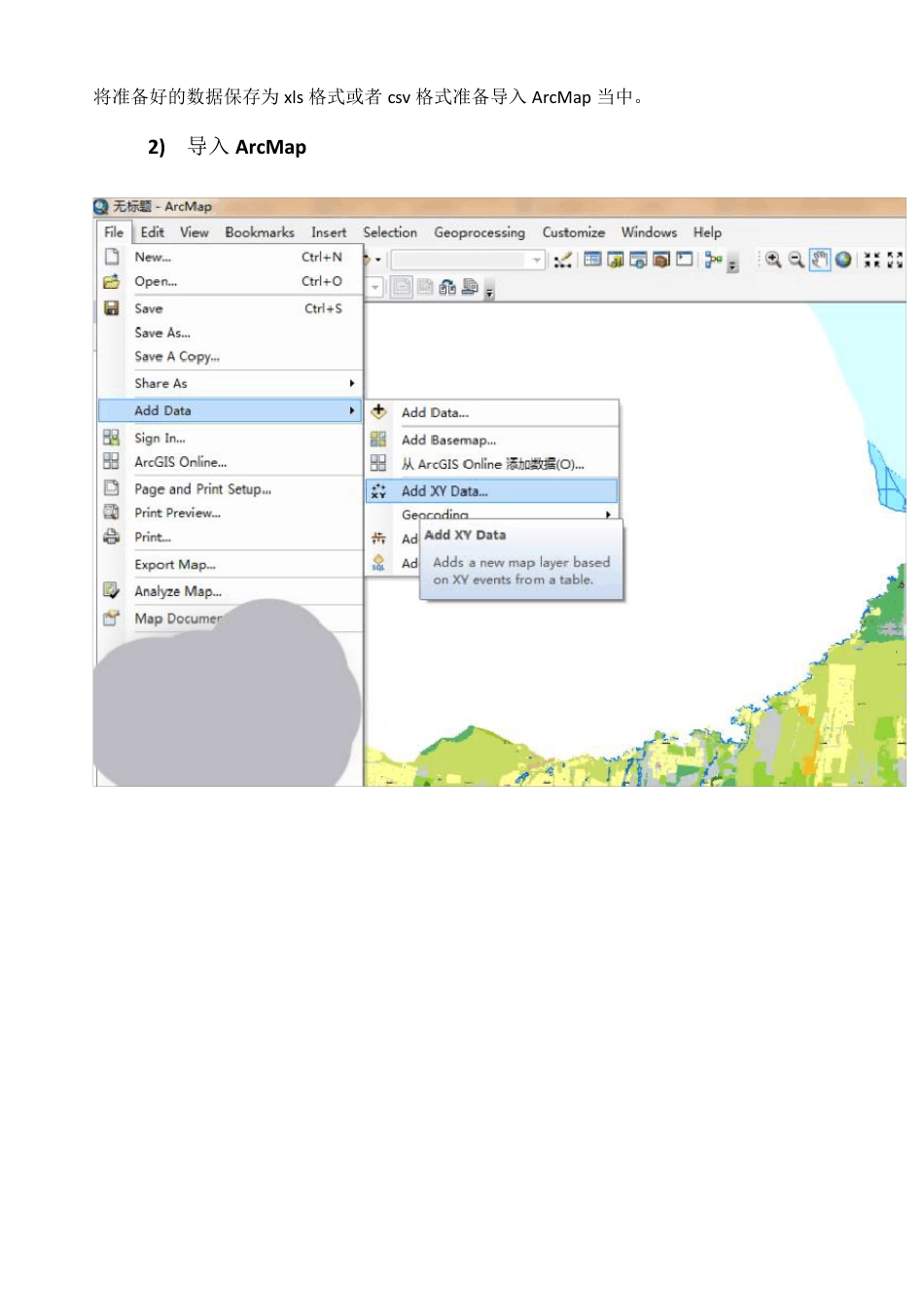Open the View menu
The image size is (924, 1307).
tap(194, 231)
